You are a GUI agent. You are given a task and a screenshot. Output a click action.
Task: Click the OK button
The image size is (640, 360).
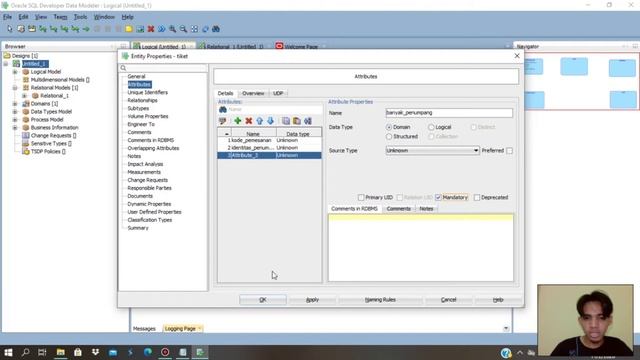pyautogui.click(x=263, y=300)
